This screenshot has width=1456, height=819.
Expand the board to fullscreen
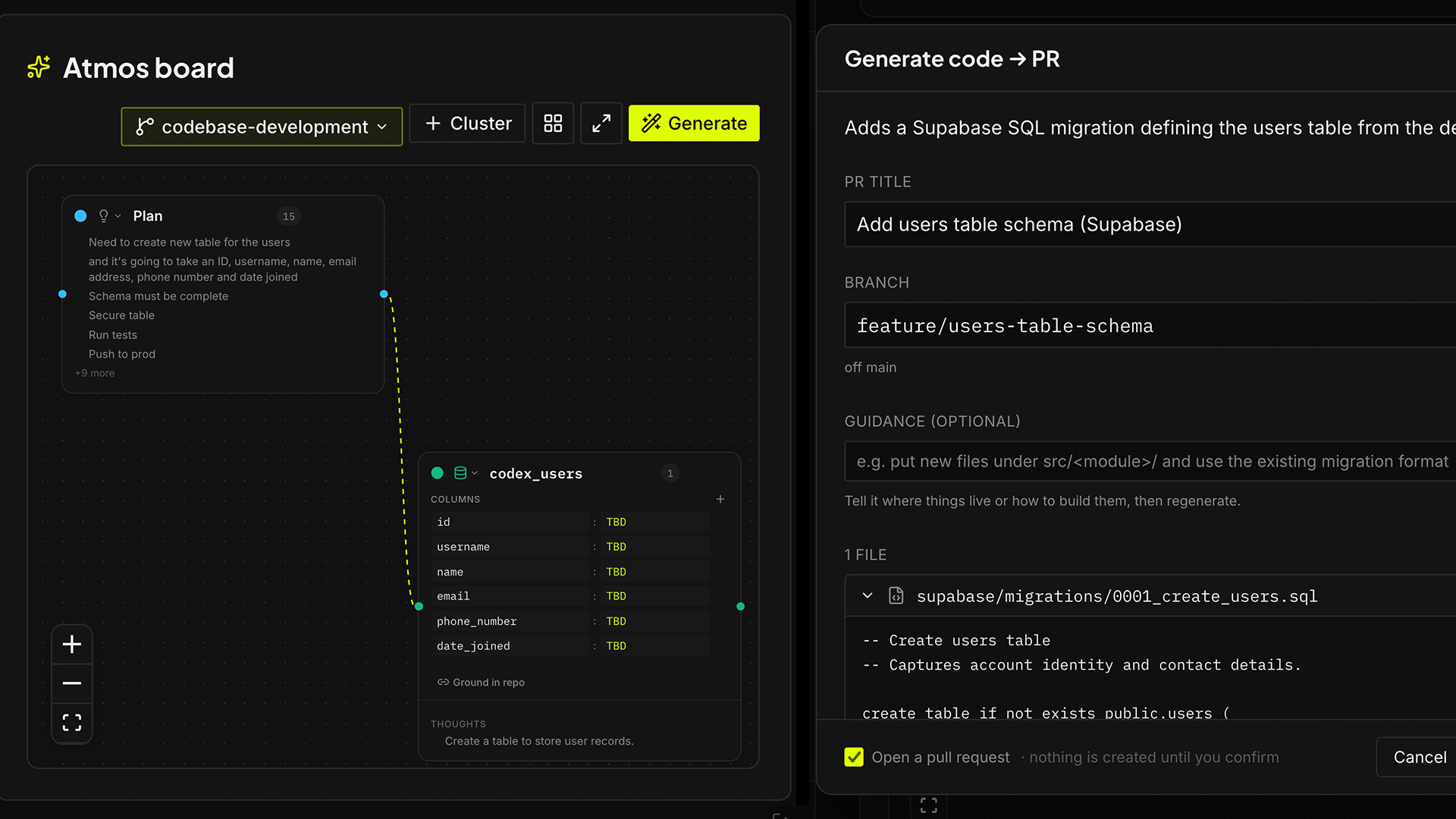pyautogui.click(x=601, y=124)
